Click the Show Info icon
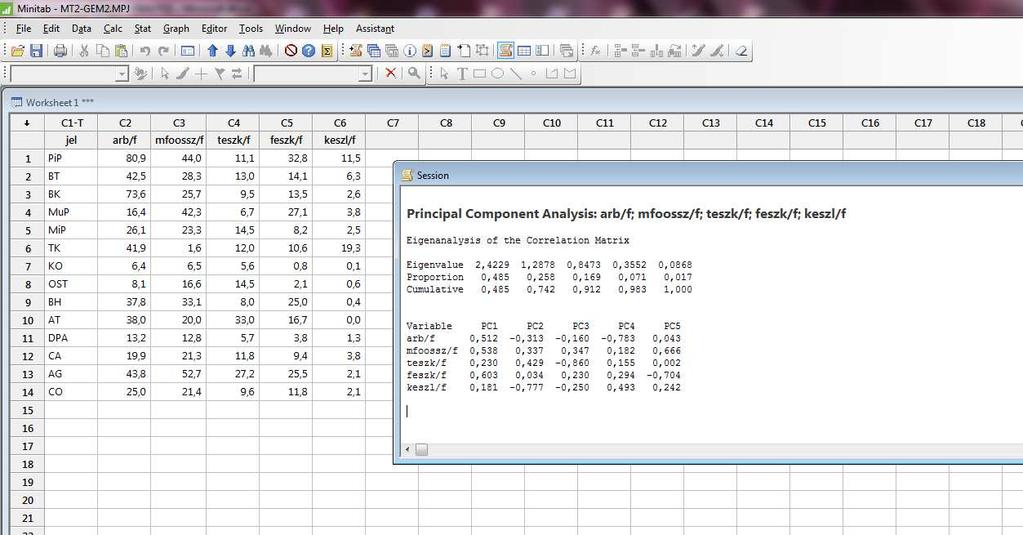This screenshot has height=535, width=1023. 410,51
